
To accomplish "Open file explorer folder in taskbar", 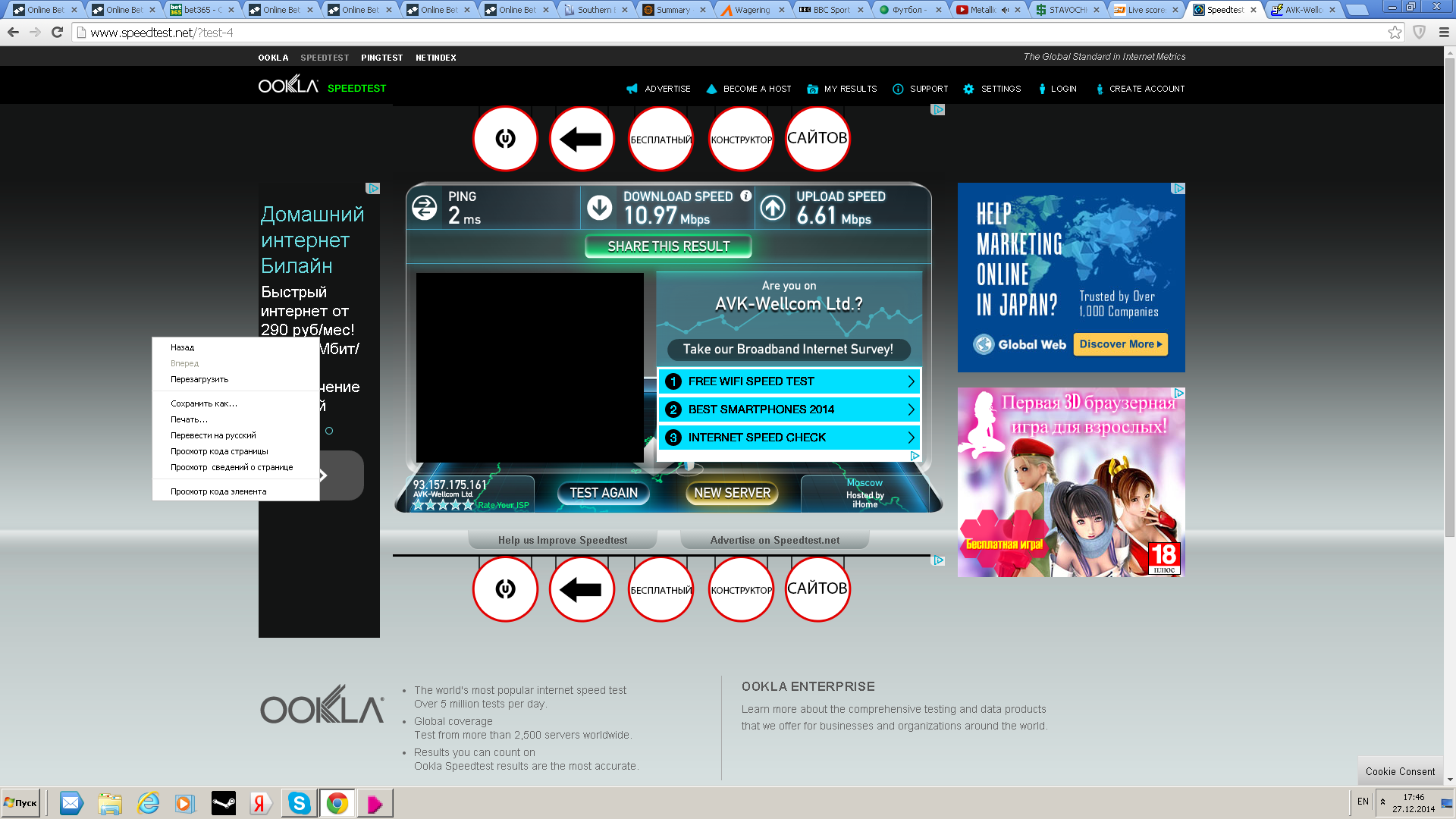I will click(110, 803).
